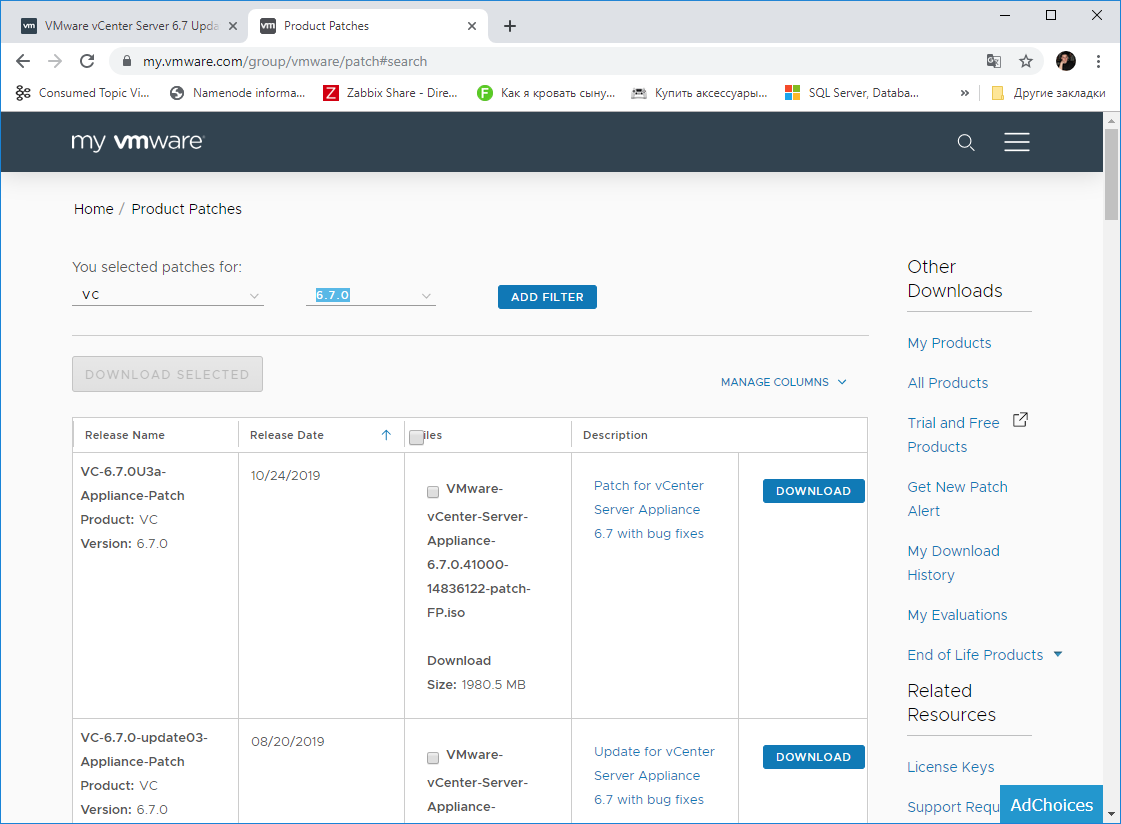Image resolution: width=1121 pixels, height=824 pixels.
Task: Open SQL Server, Databa... bookmark
Action: [x=851, y=93]
